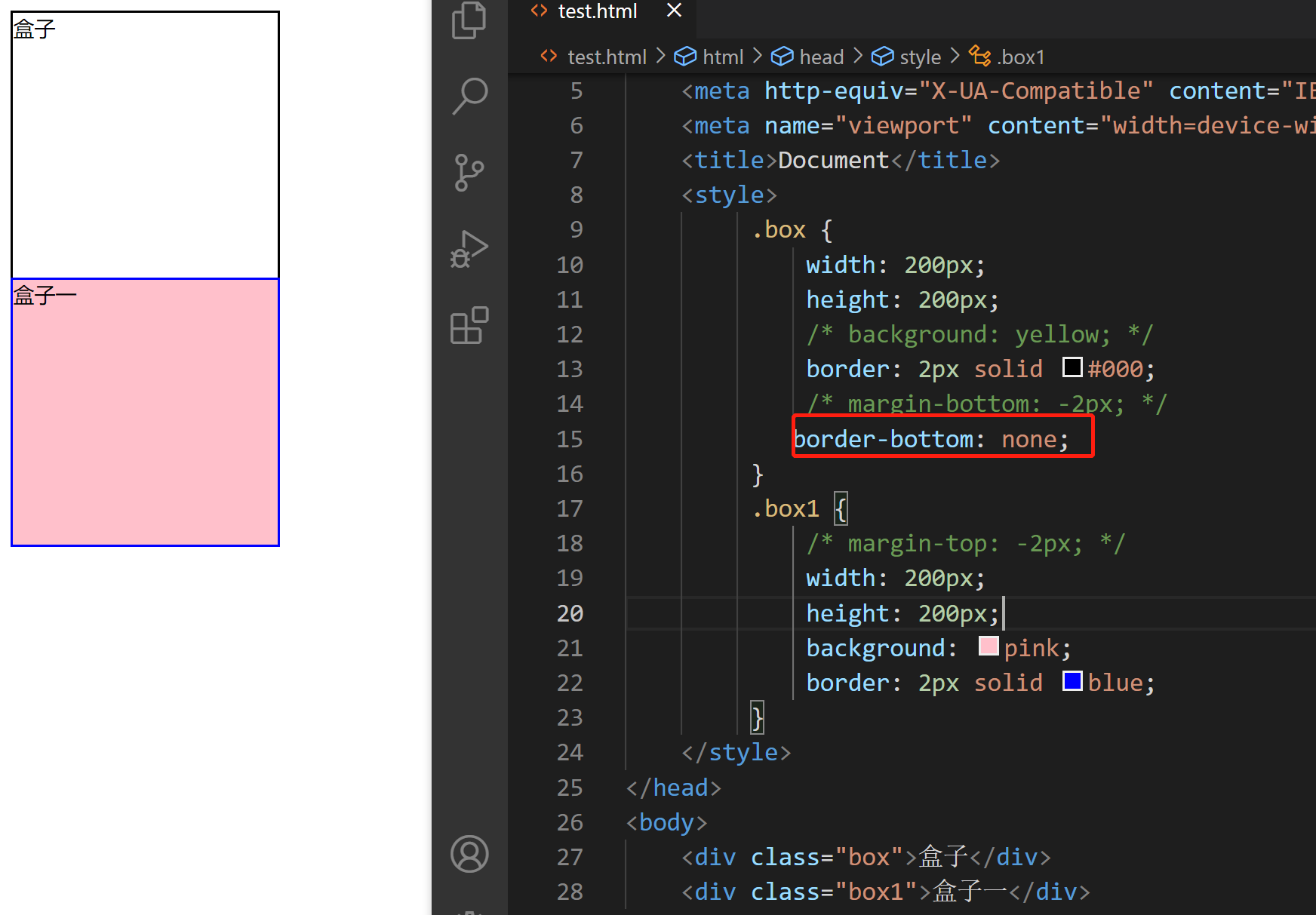1316x915 pixels.
Task: Open the head breadcrumb dropdown
Action: pos(822,56)
